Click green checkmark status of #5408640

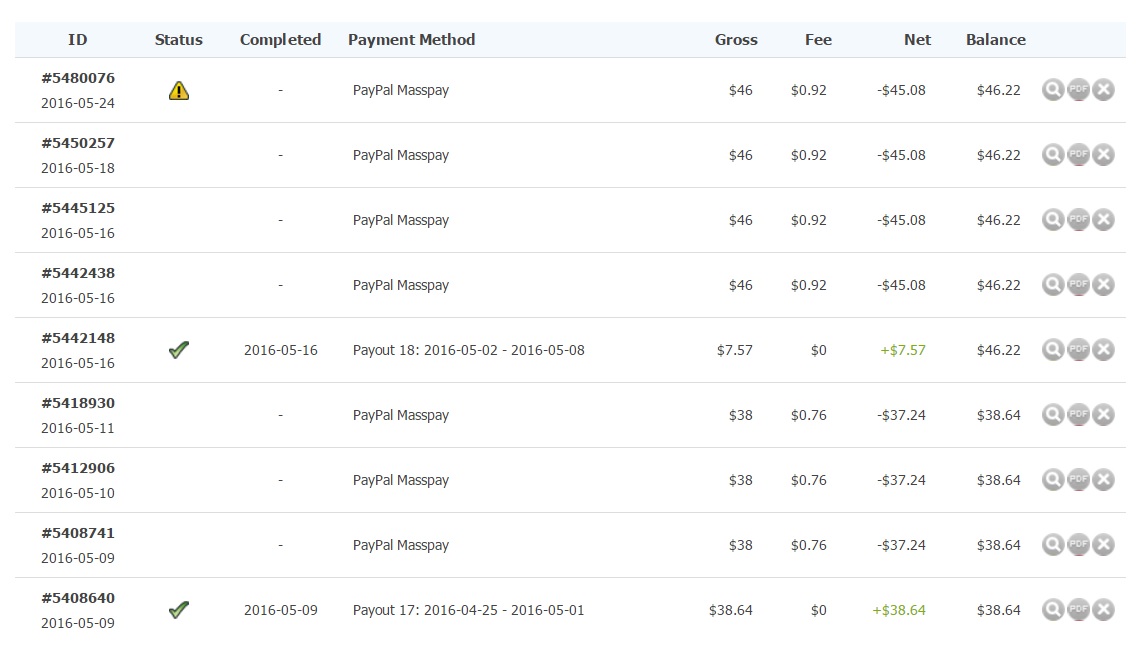(179, 610)
